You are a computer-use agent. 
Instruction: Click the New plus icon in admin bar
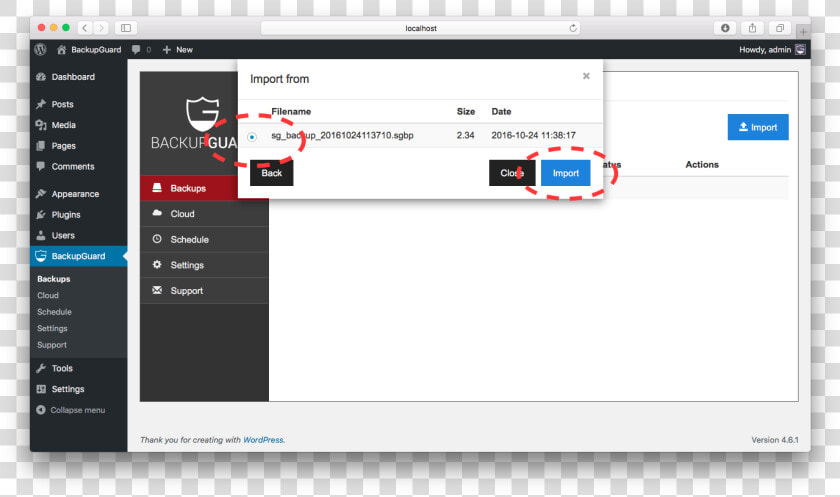pyautogui.click(x=167, y=50)
